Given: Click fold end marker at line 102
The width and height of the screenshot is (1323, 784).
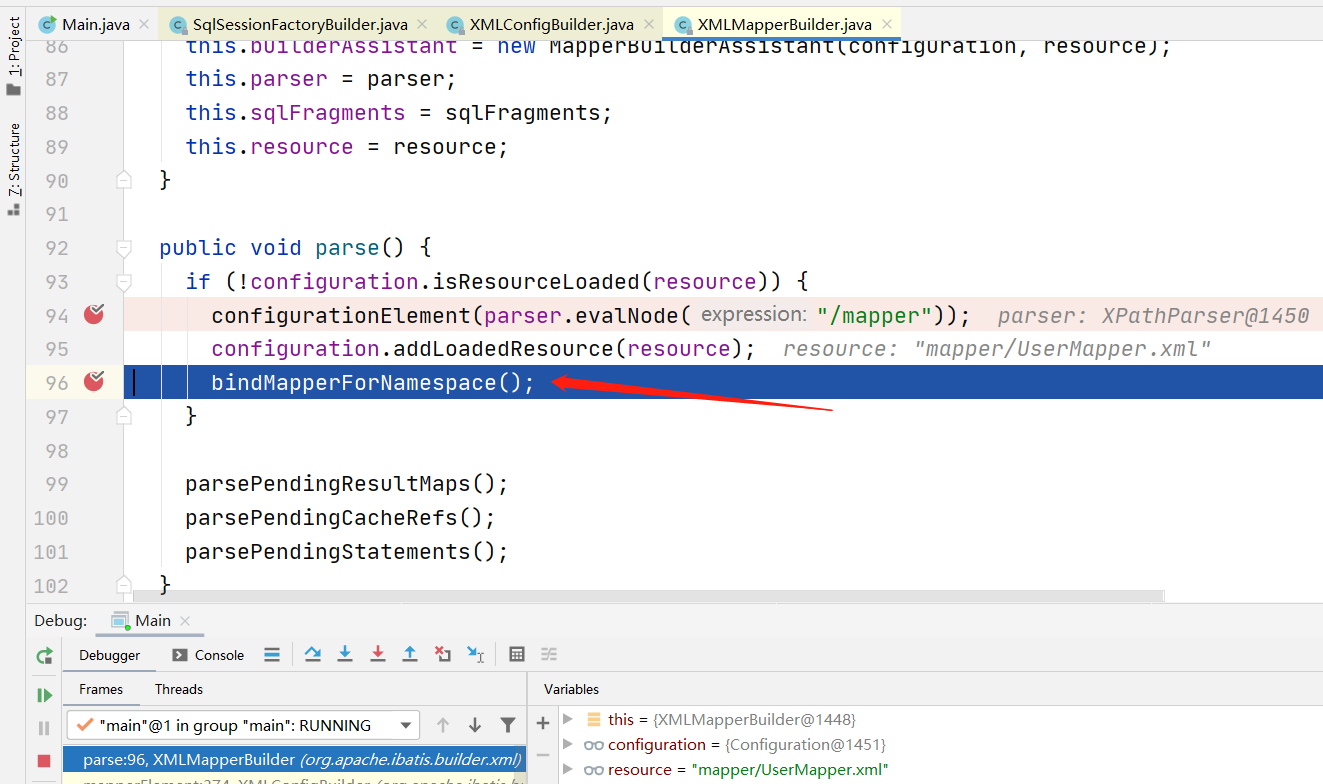Looking at the screenshot, I should click(123, 585).
